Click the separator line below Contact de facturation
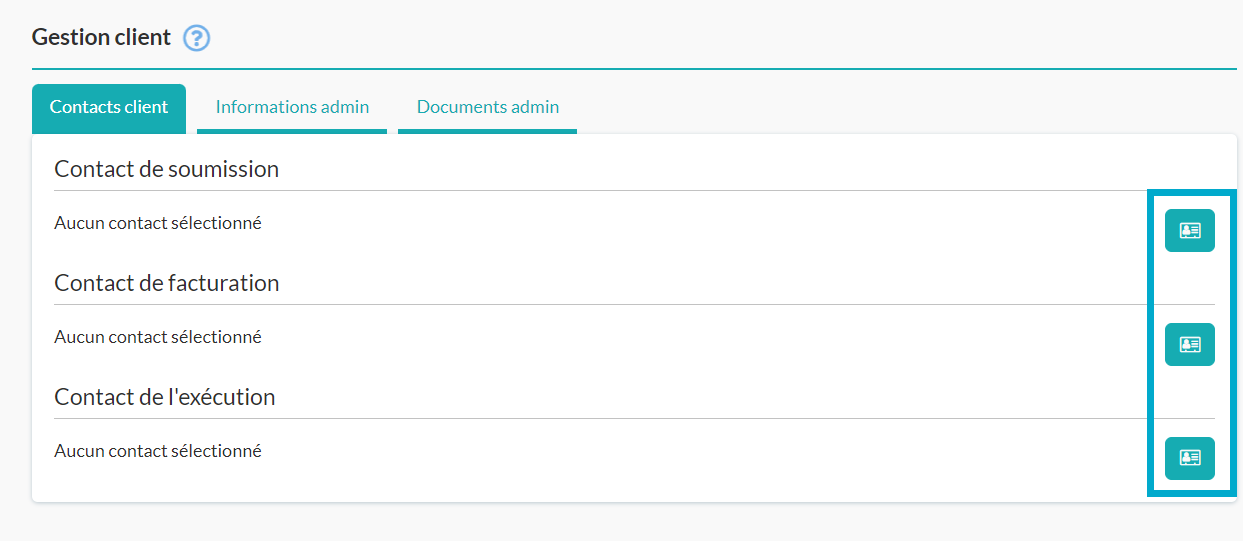Viewport: 1243px width, 541px height. 634,304
